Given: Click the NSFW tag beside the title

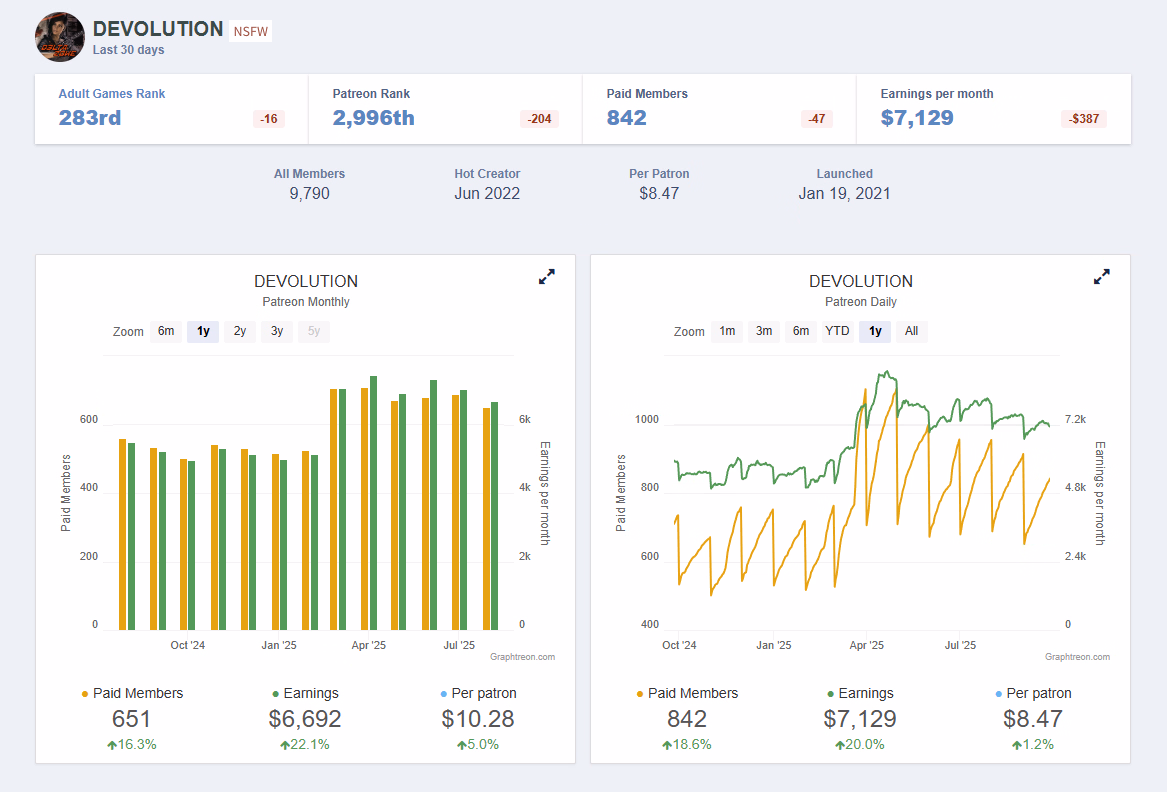Looking at the screenshot, I should point(250,31).
